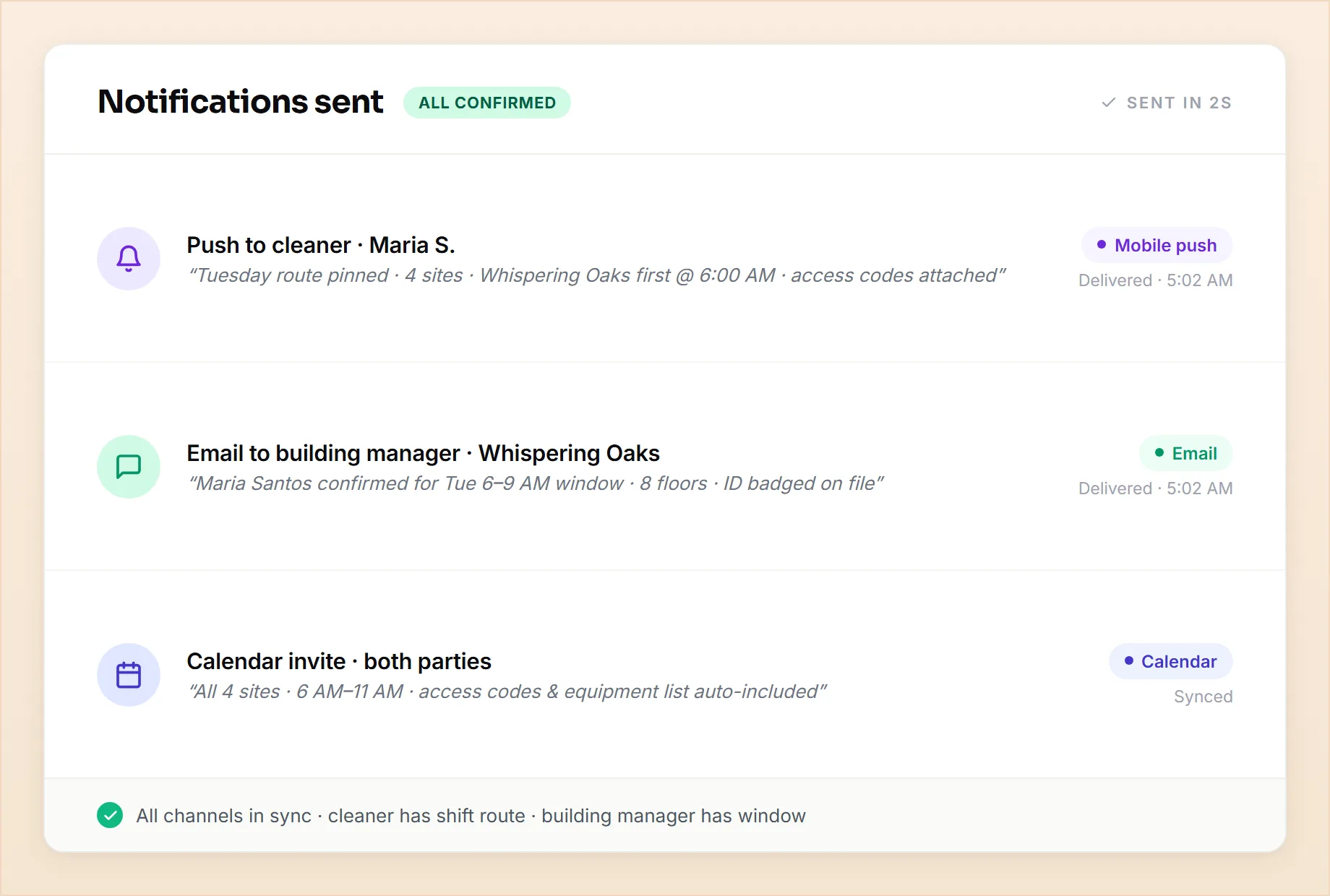
Task: Click the Maria Santos confirmed message text
Action: pyautogui.click(x=536, y=483)
